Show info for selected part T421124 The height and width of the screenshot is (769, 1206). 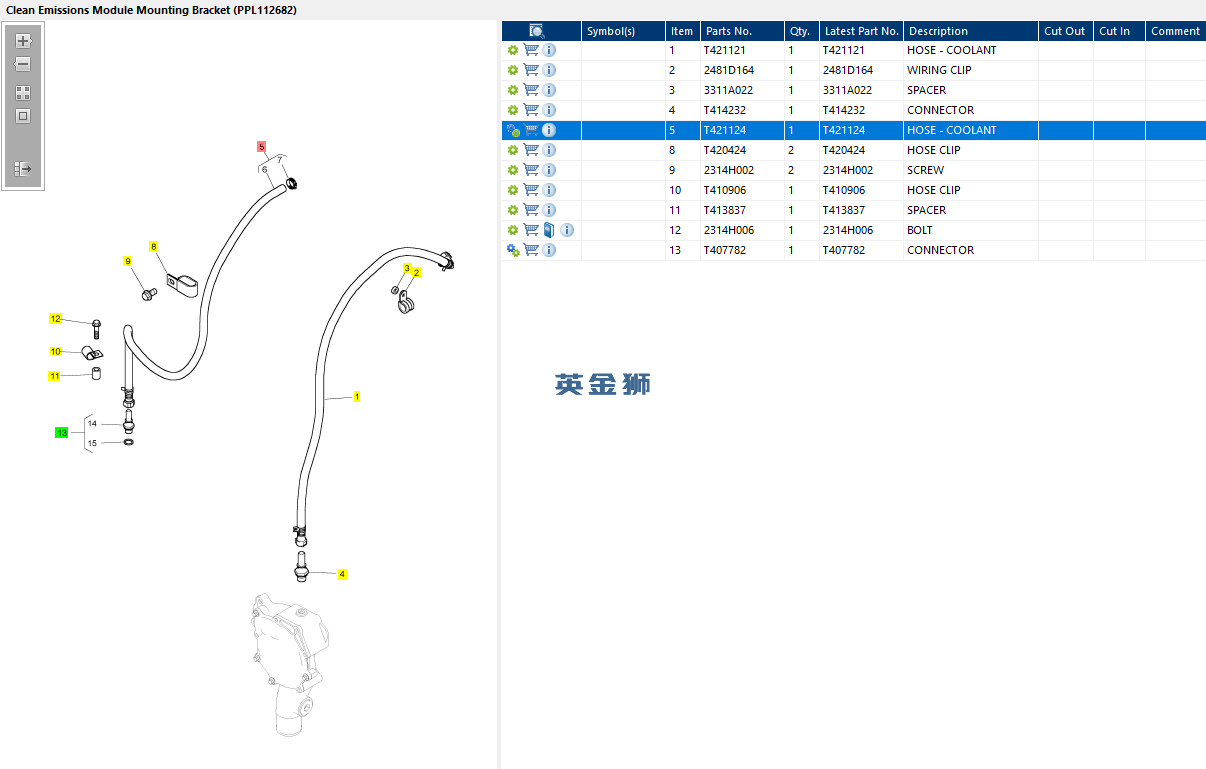549,130
